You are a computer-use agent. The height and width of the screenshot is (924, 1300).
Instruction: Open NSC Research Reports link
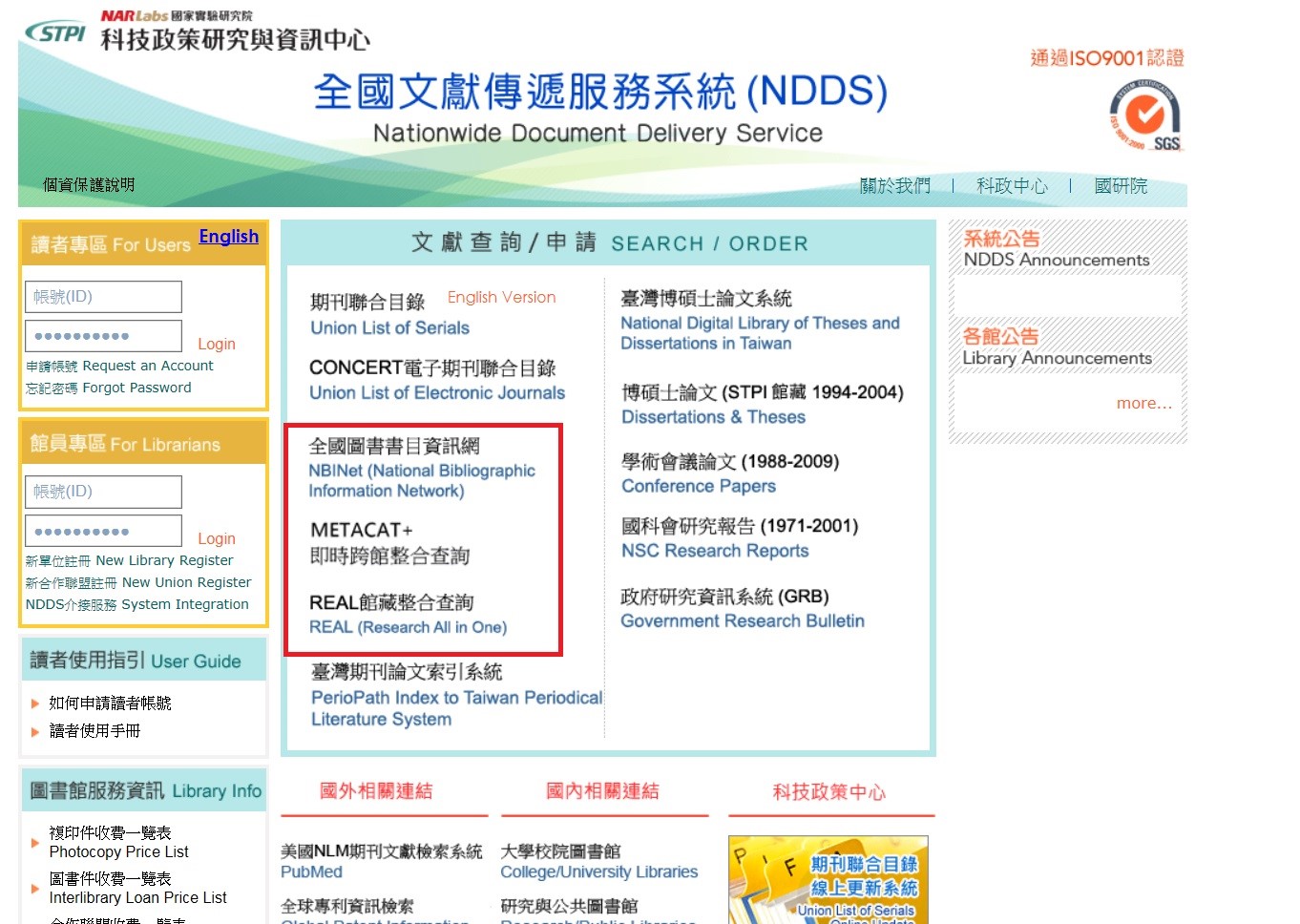pyautogui.click(x=715, y=551)
